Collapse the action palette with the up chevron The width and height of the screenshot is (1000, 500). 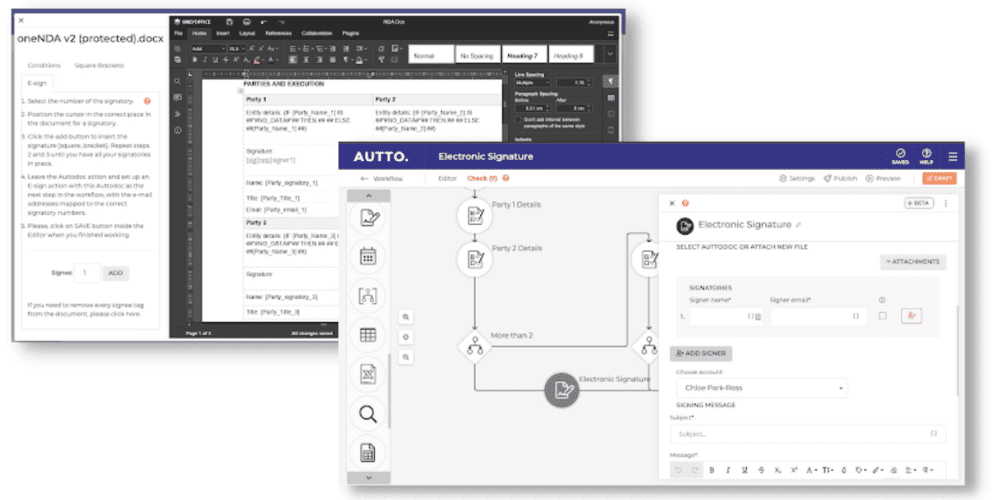point(368,196)
